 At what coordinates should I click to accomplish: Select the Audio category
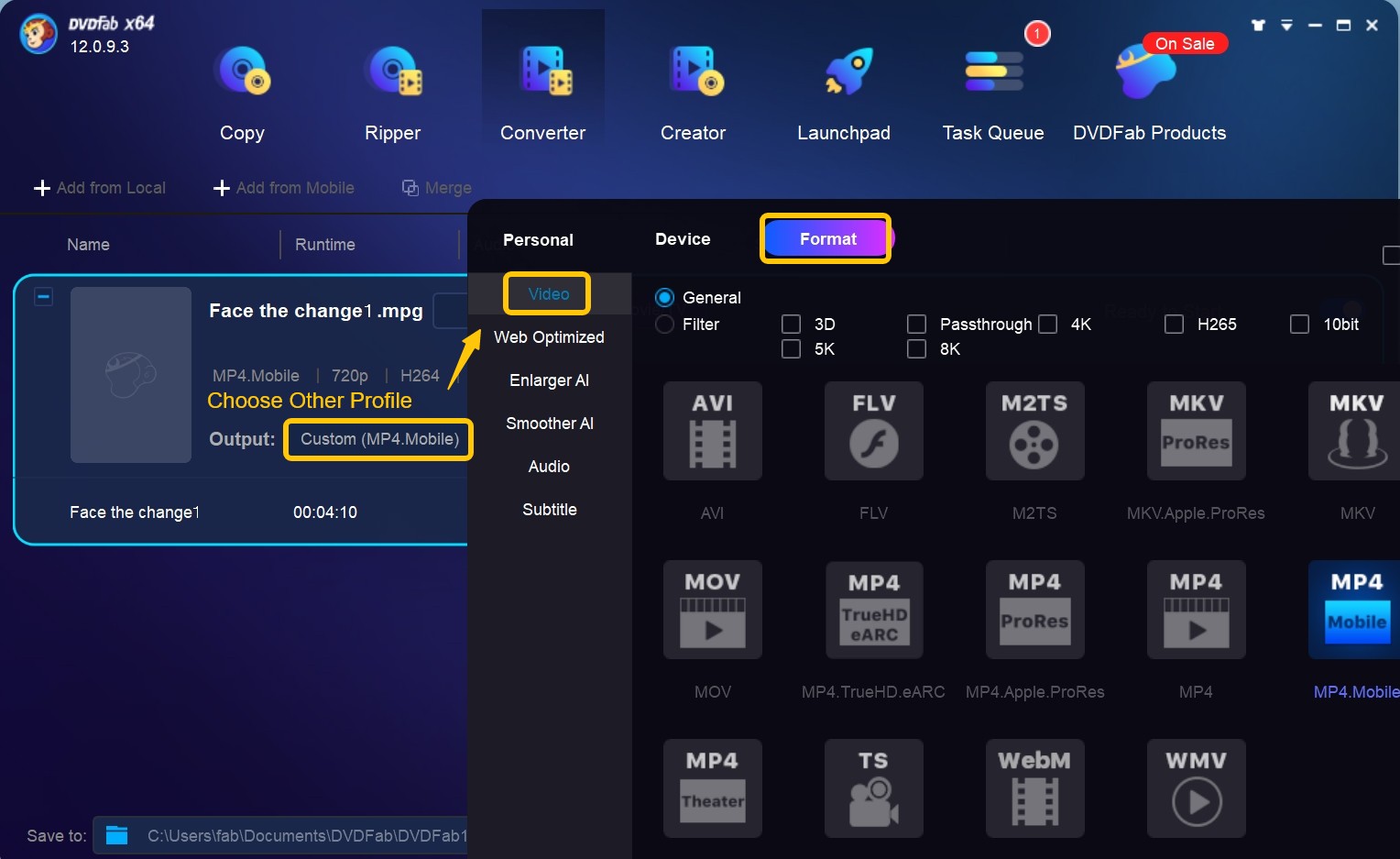point(549,467)
